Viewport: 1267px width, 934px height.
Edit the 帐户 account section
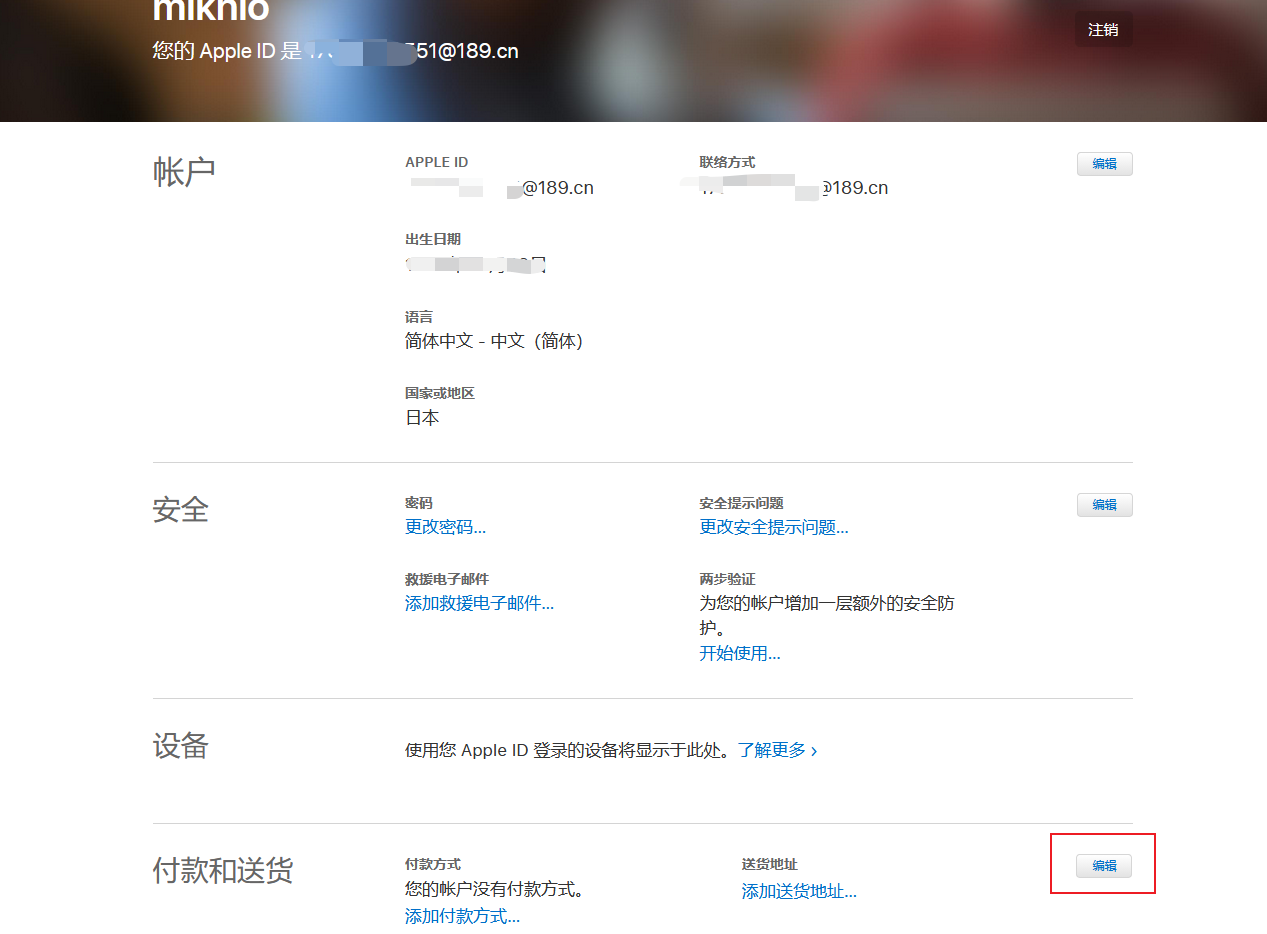coord(1104,164)
